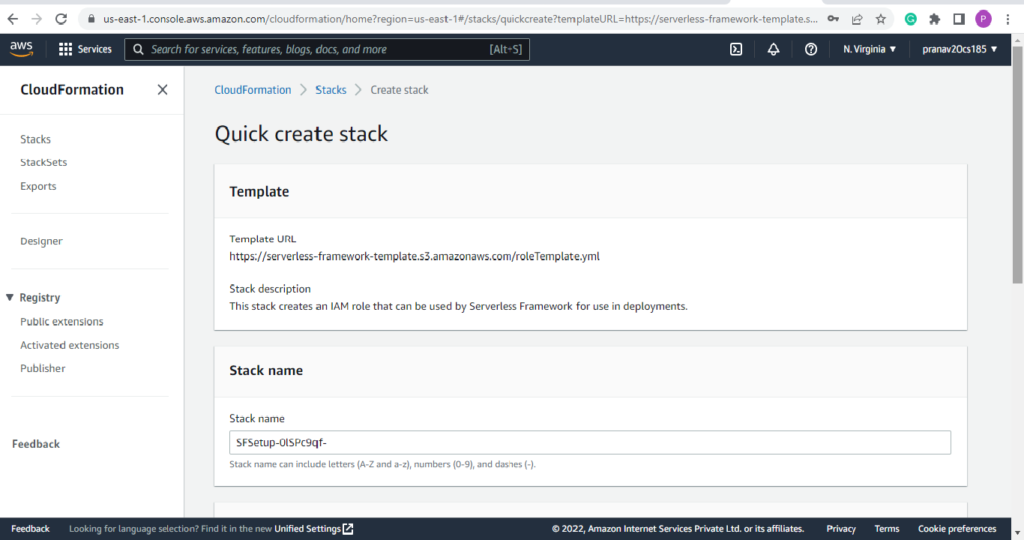Image resolution: width=1024 pixels, height=540 pixels.
Task: Open the Chrome three-dot menu
Action: pos(1008,19)
